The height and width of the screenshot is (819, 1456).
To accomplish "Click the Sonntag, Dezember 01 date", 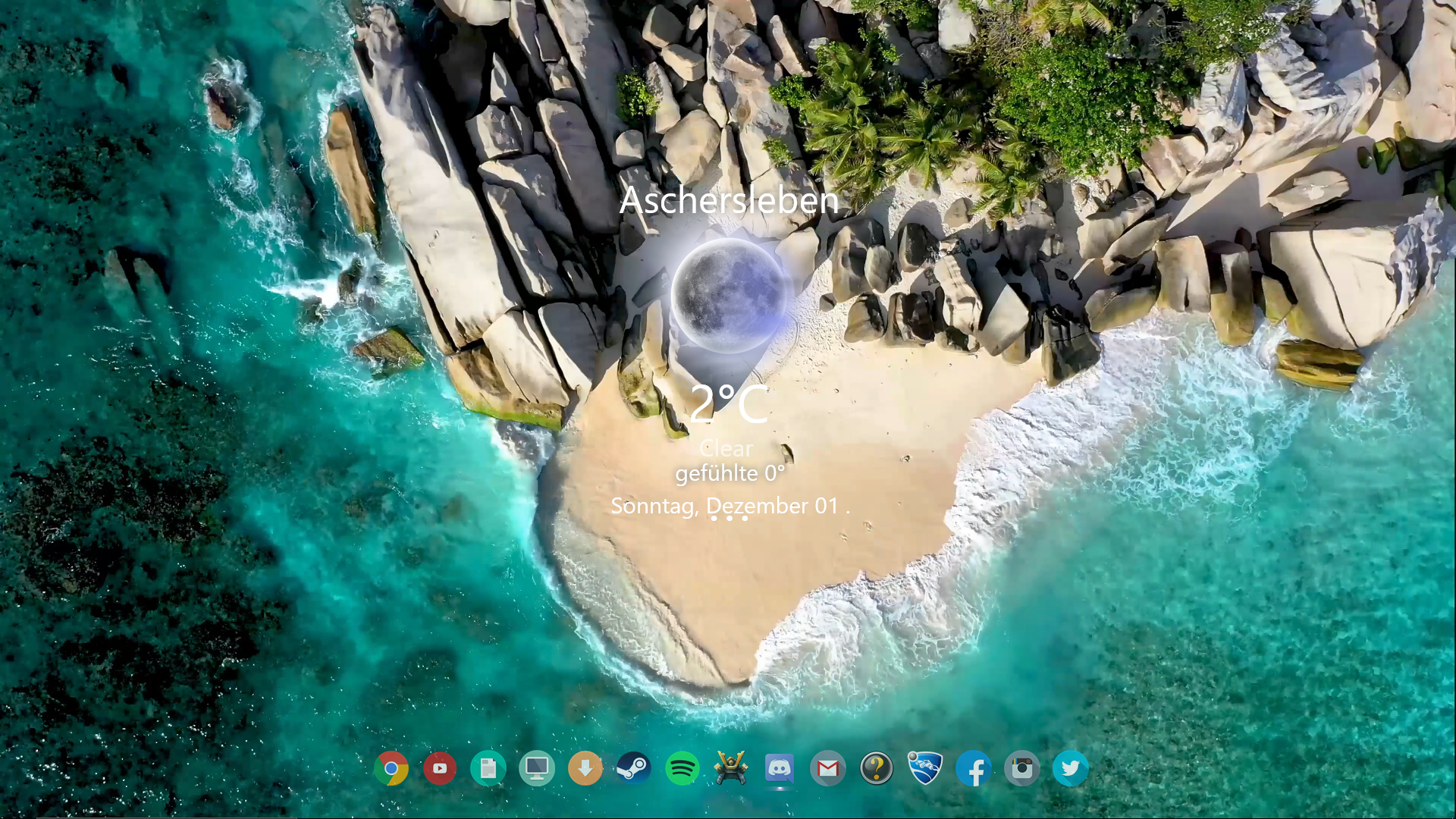I will click(725, 506).
